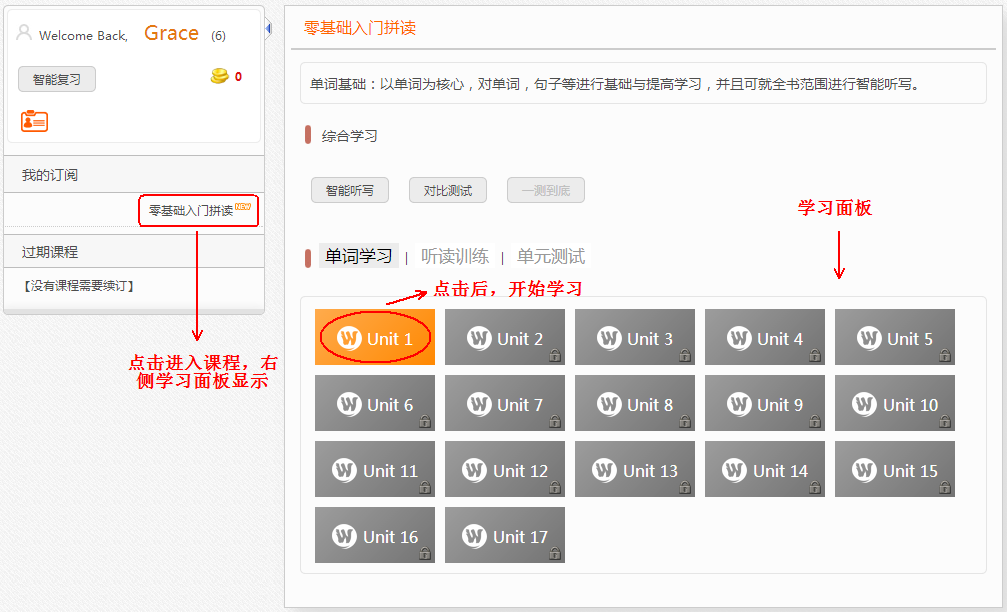Switch to the 单元测试 tab

point(550,256)
